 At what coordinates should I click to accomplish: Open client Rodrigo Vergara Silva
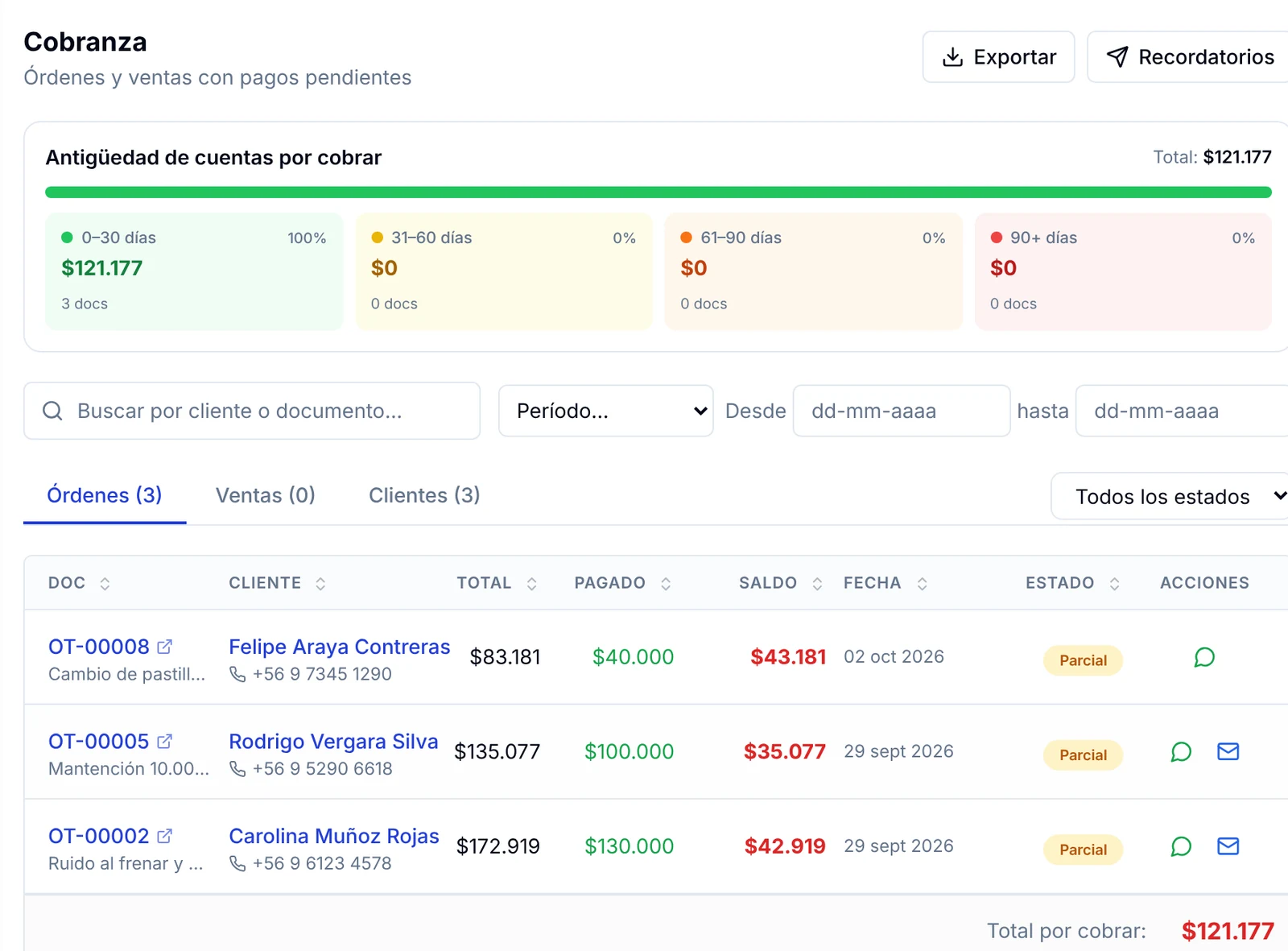point(333,742)
